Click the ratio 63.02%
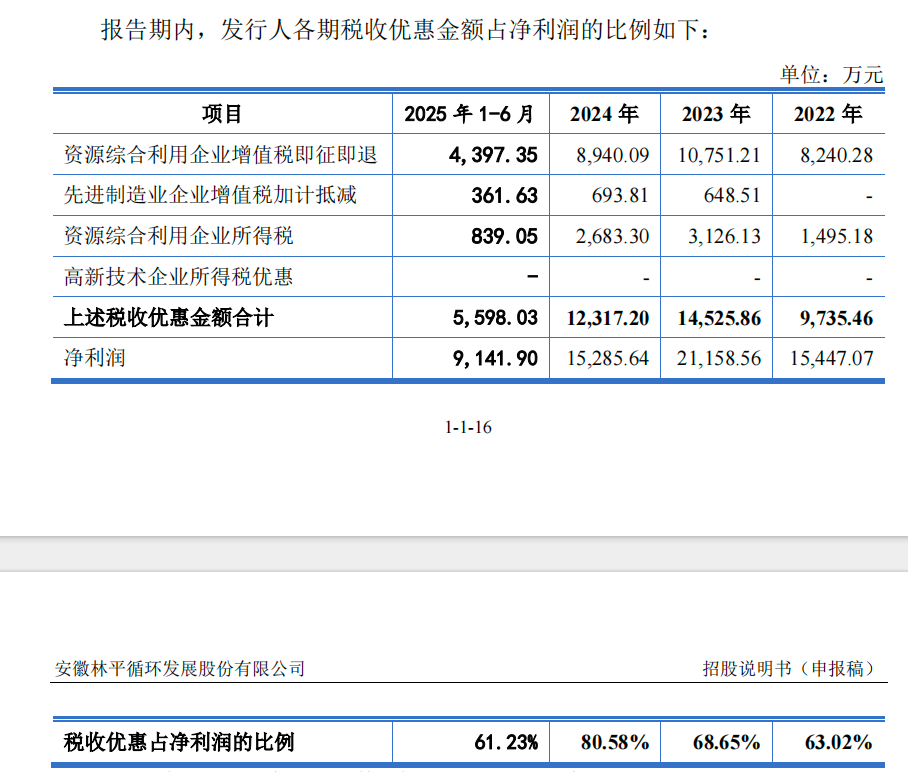 click(839, 742)
